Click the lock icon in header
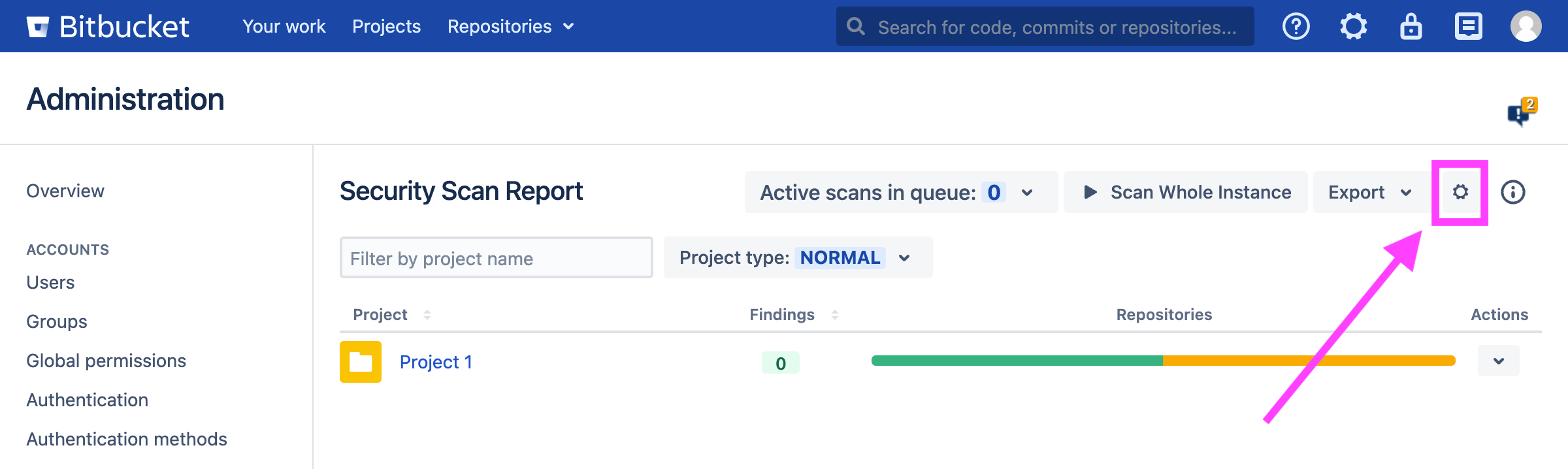This screenshot has height=469, width=1568. click(1411, 27)
